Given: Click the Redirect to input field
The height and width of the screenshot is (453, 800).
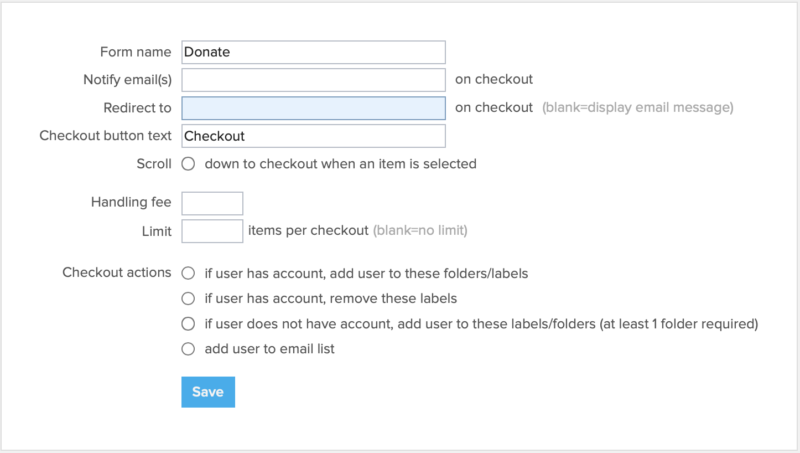Looking at the screenshot, I should pos(313,108).
